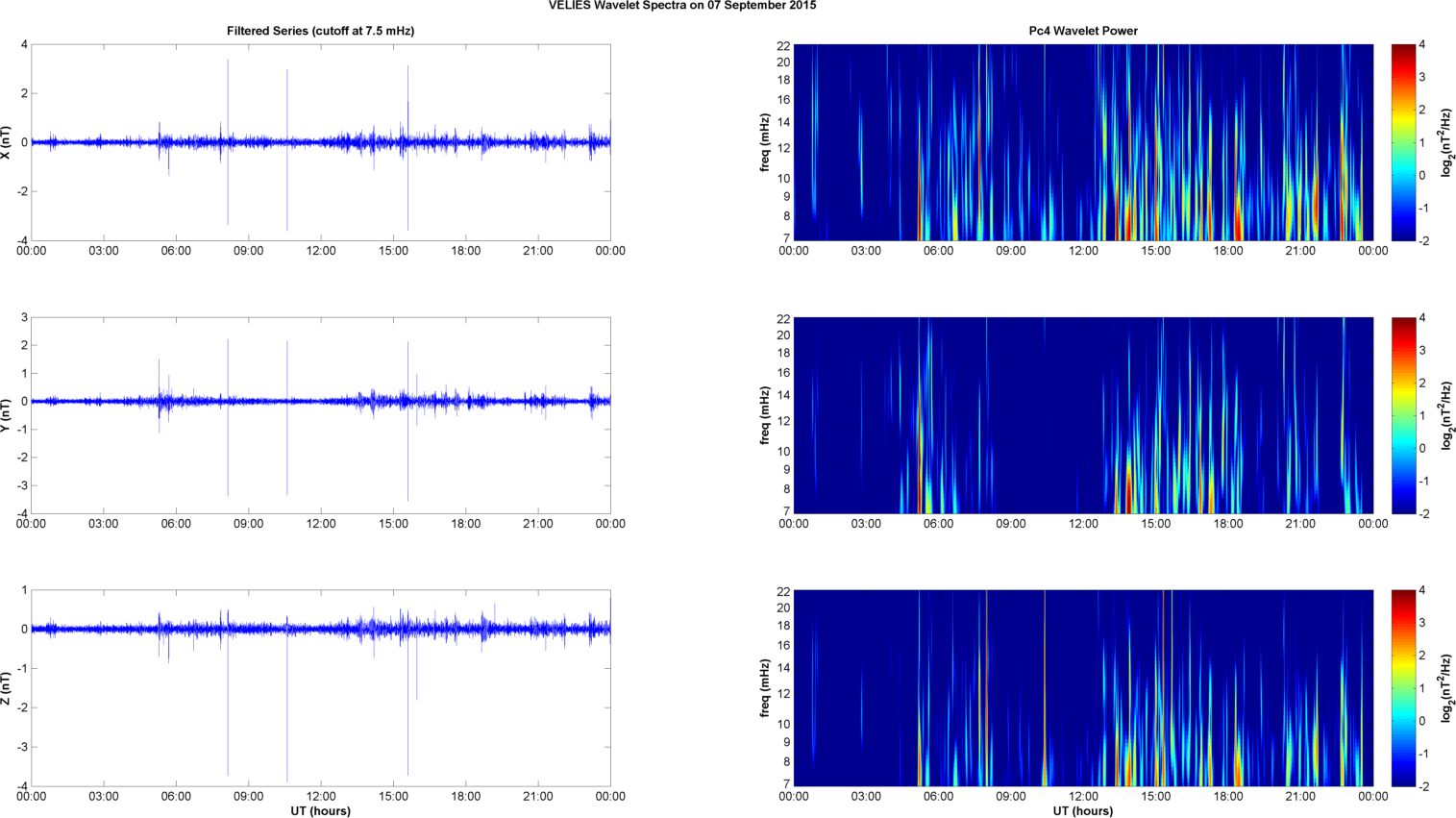Viewport: 1456px width, 818px height.
Task: Click the 'freq (mHz)' label of top spectrogram
Action: click(x=765, y=142)
